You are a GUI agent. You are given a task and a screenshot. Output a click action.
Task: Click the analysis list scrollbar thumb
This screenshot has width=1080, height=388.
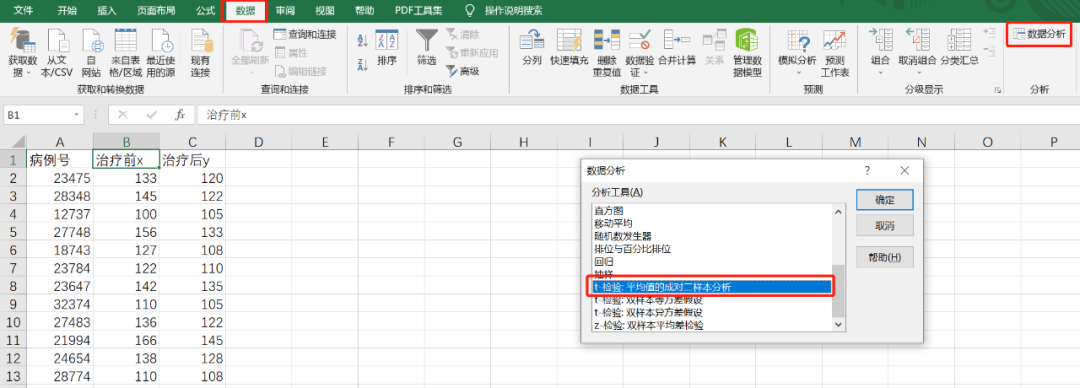point(838,291)
